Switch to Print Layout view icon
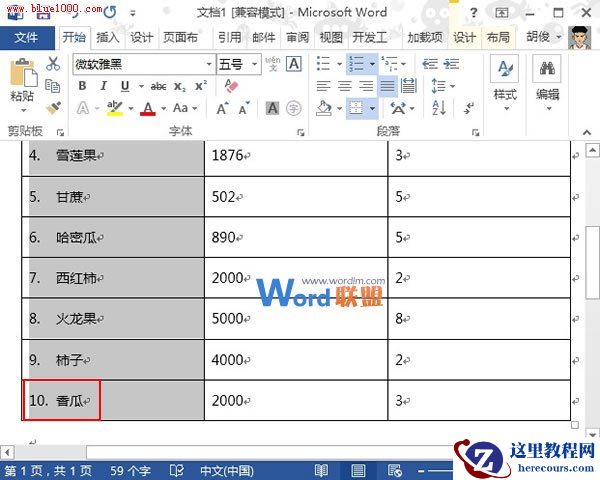The width and height of the screenshot is (600, 480). coord(359,470)
